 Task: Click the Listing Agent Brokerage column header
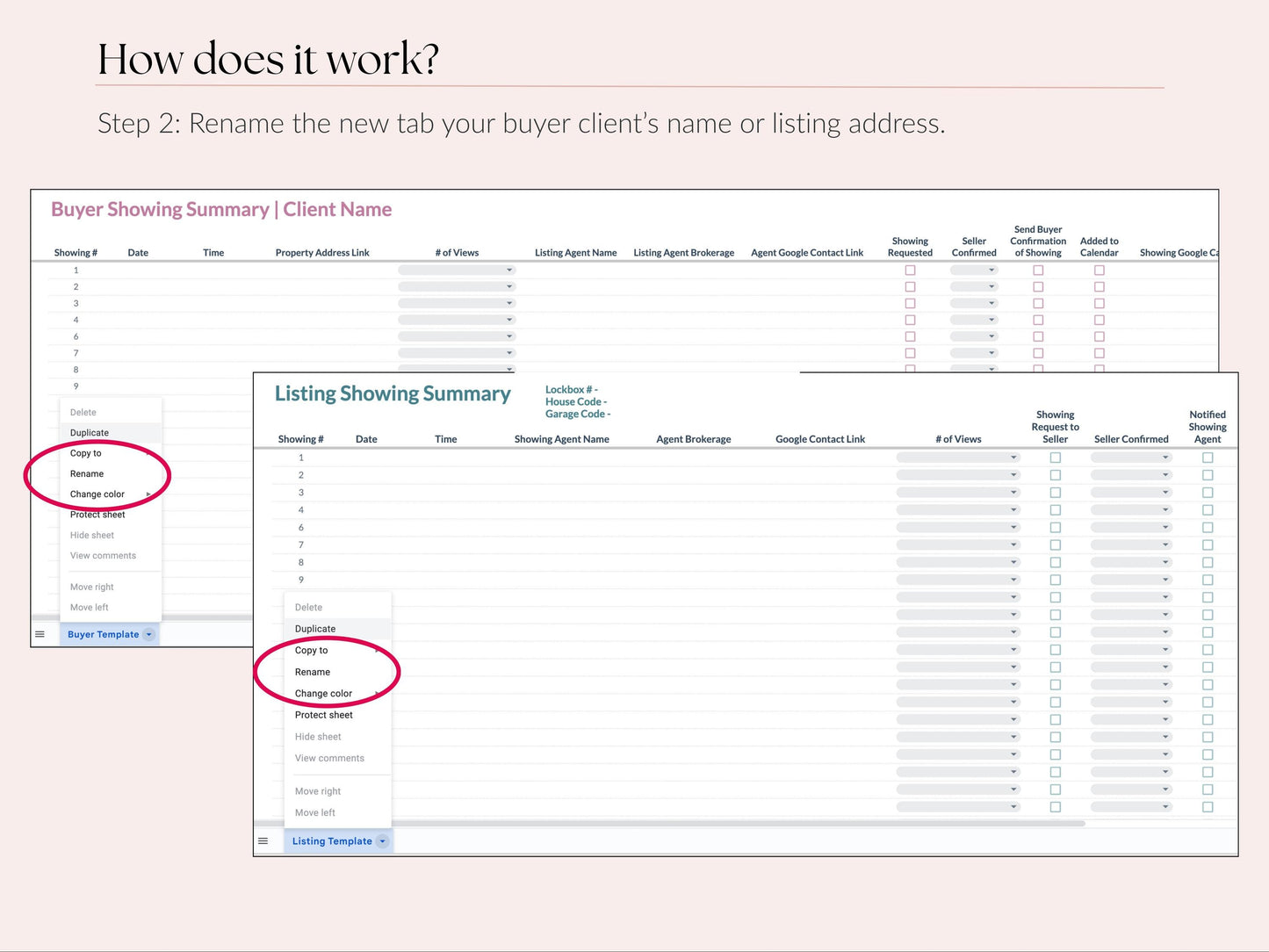(x=684, y=253)
